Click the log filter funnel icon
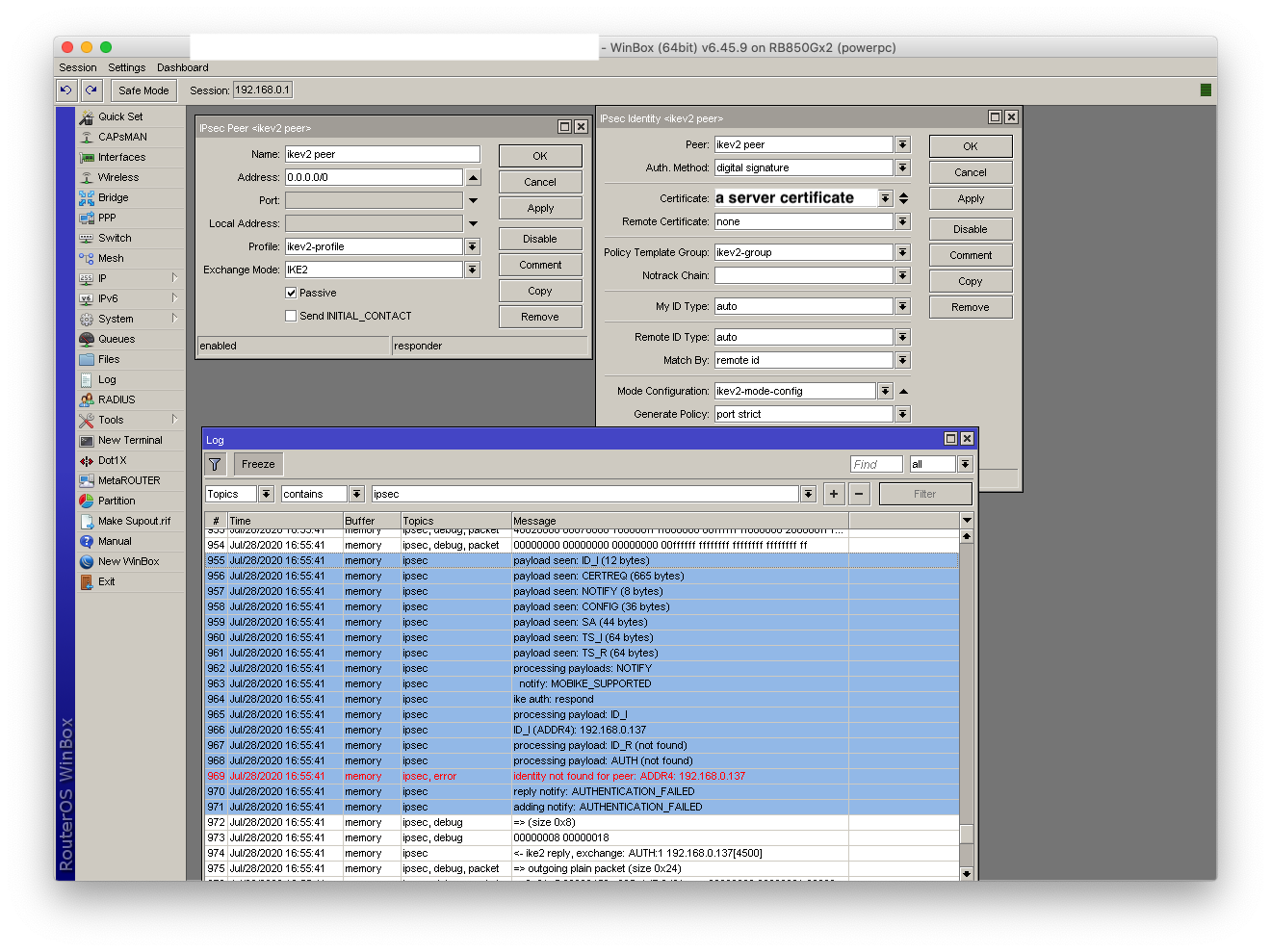 [215, 464]
